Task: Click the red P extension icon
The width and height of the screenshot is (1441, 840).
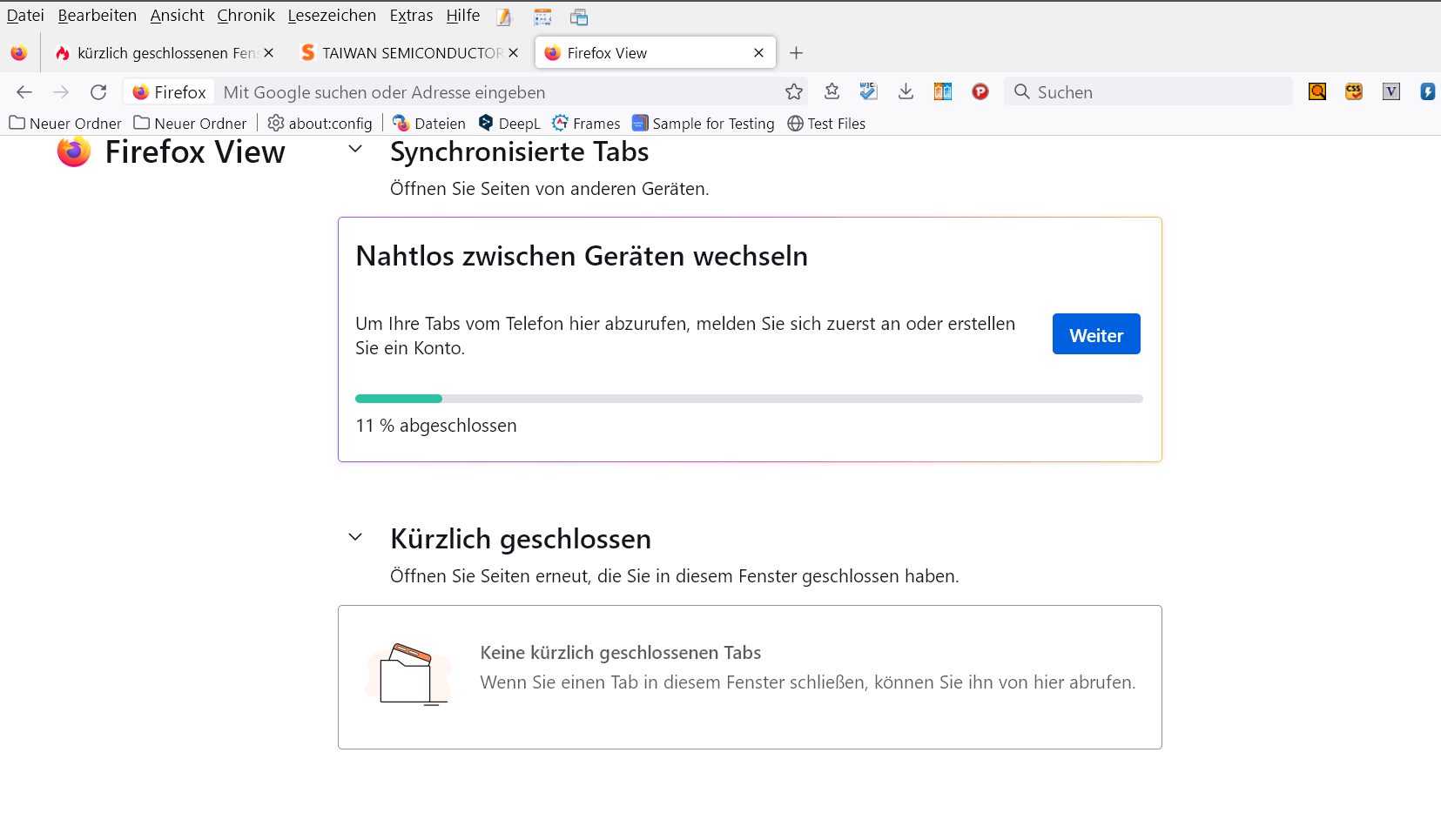Action: tap(980, 92)
